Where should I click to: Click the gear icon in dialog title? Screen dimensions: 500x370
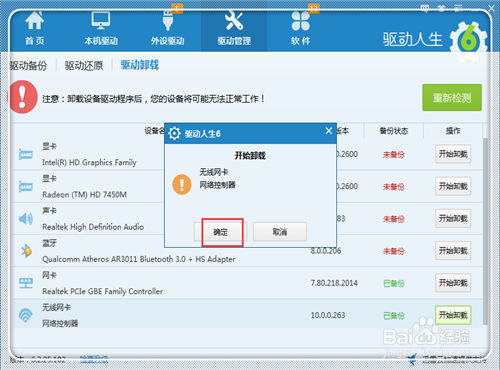pyautogui.click(x=174, y=133)
